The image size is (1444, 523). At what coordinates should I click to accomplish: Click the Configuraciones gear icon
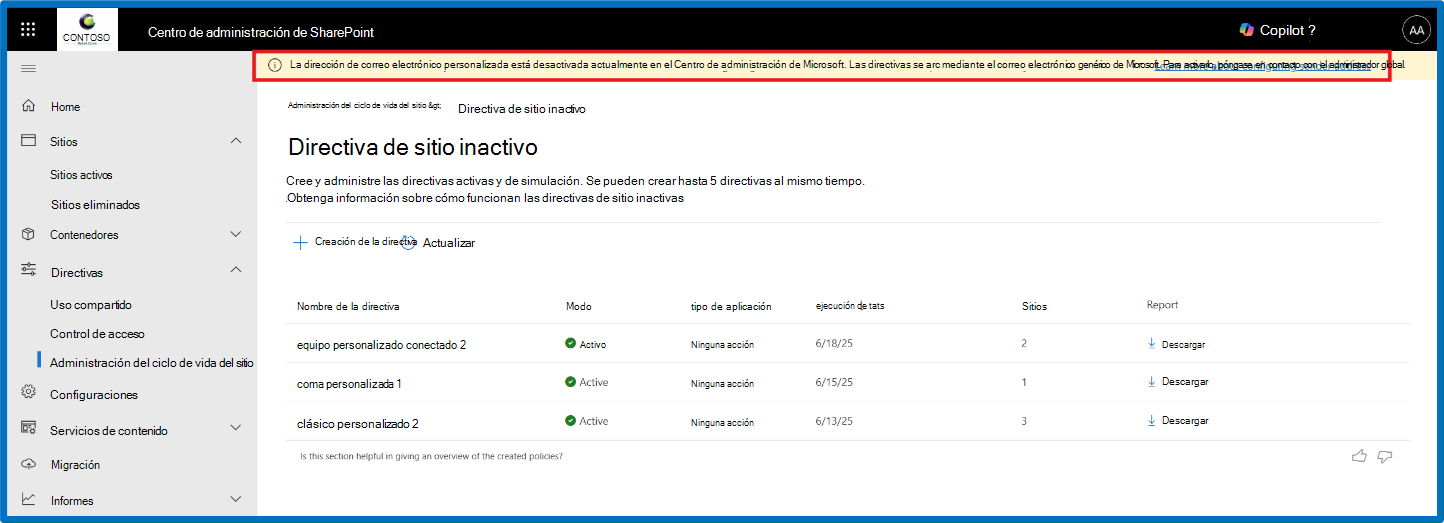pos(29,393)
